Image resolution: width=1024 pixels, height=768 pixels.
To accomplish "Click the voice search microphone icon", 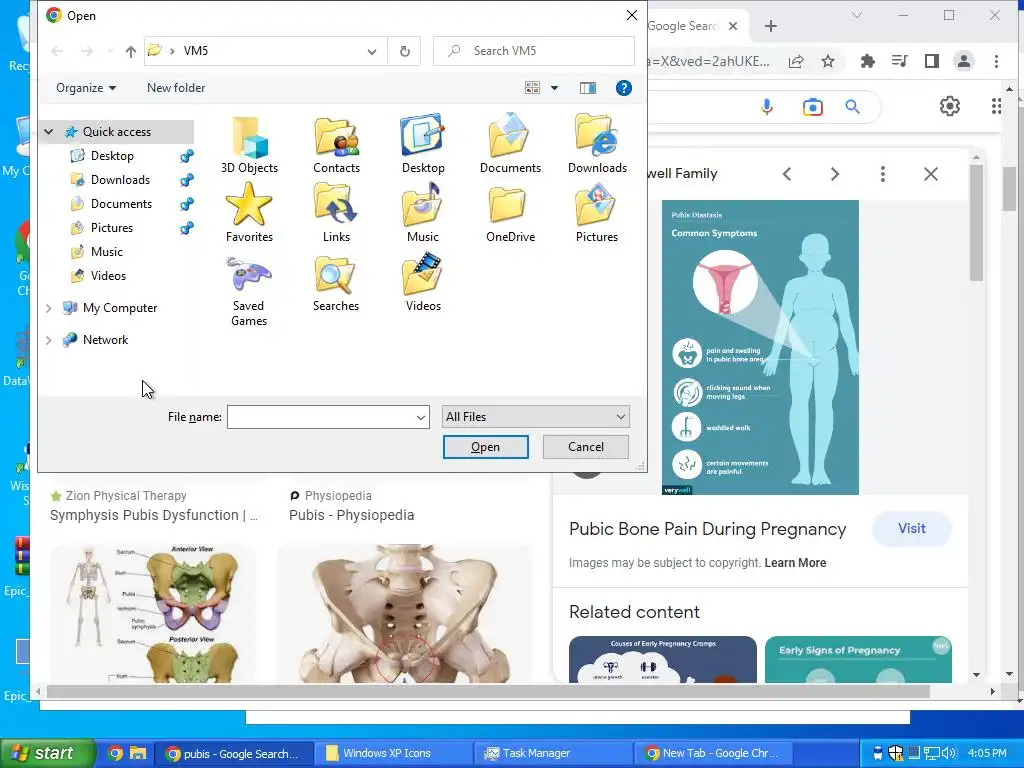I will point(767,106).
